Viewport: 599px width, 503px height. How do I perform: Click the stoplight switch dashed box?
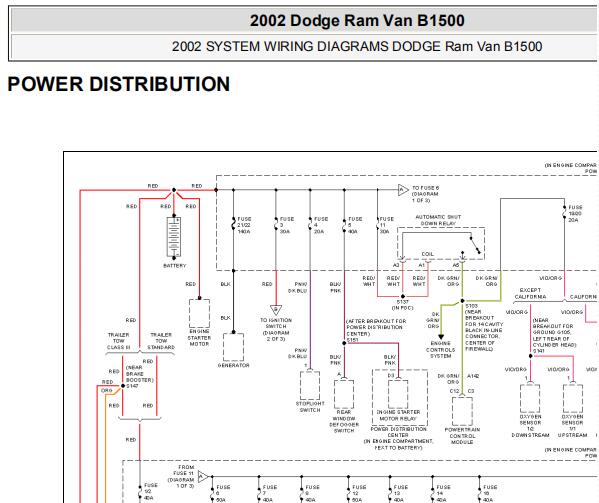pos(310,385)
